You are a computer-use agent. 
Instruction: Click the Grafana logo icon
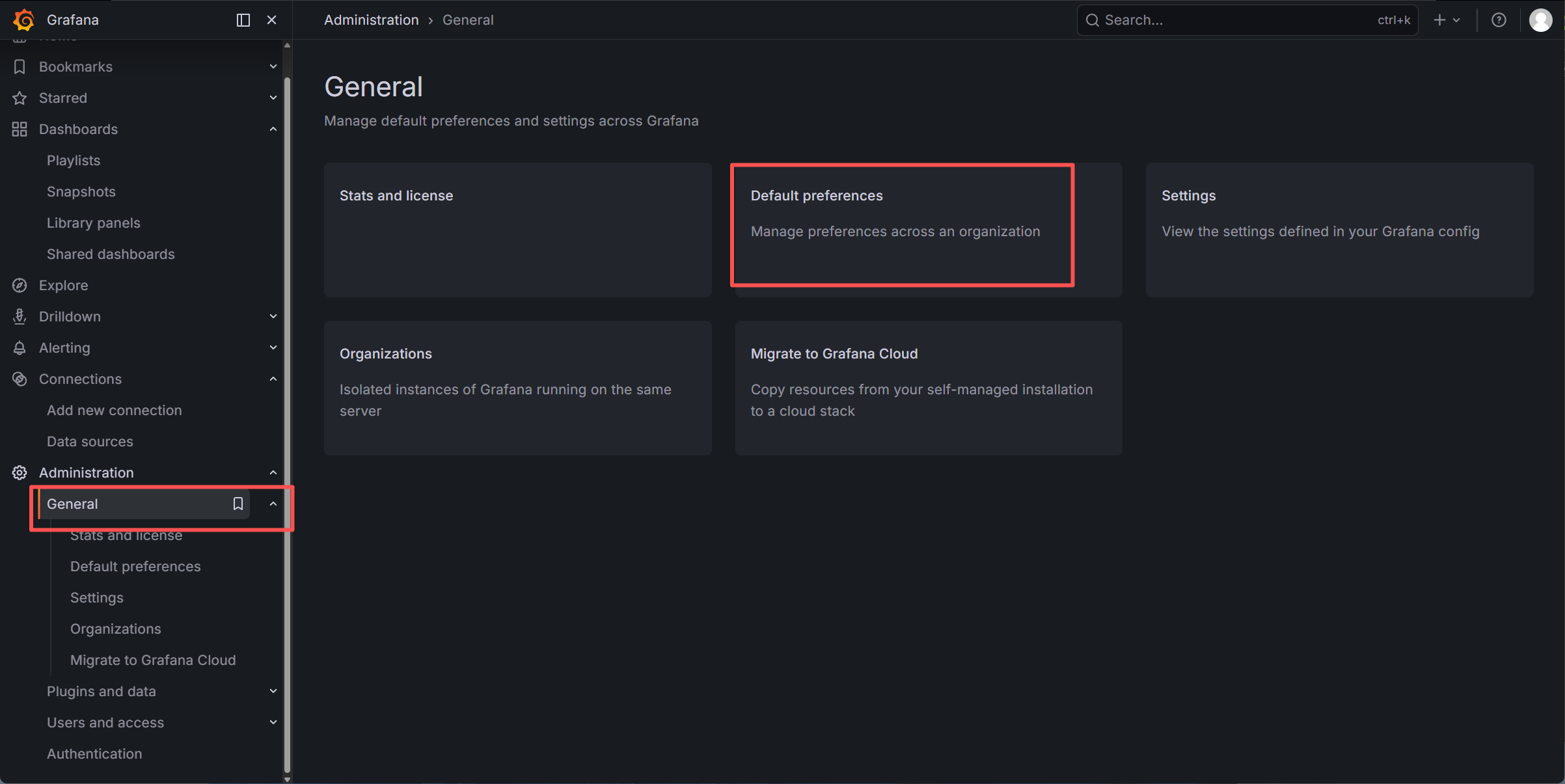coord(24,20)
